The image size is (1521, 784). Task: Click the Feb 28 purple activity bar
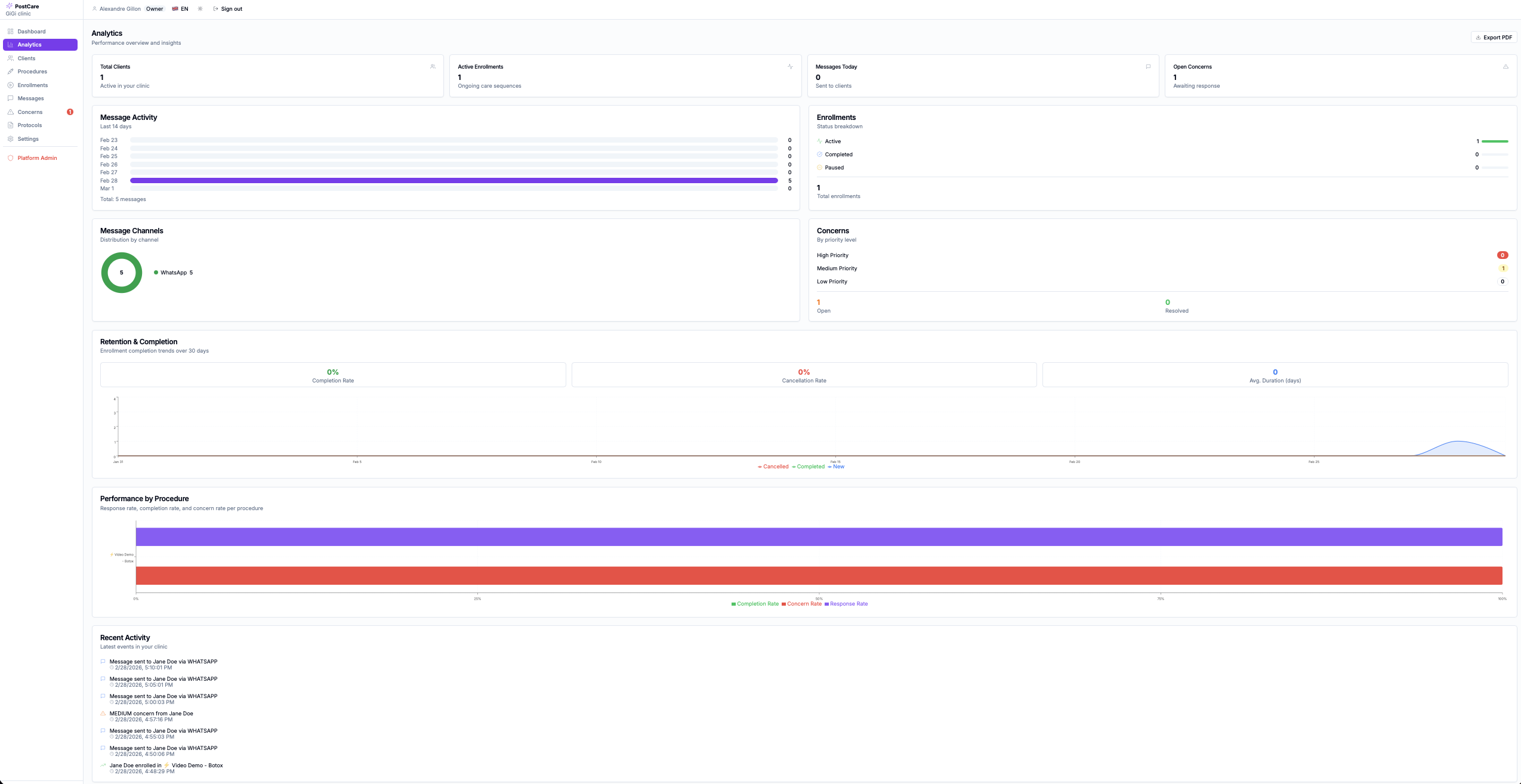[x=453, y=180]
